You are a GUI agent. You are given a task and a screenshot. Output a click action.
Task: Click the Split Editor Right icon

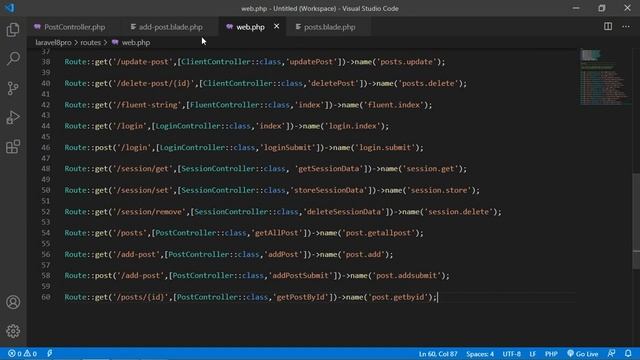pyautogui.click(x=608, y=27)
